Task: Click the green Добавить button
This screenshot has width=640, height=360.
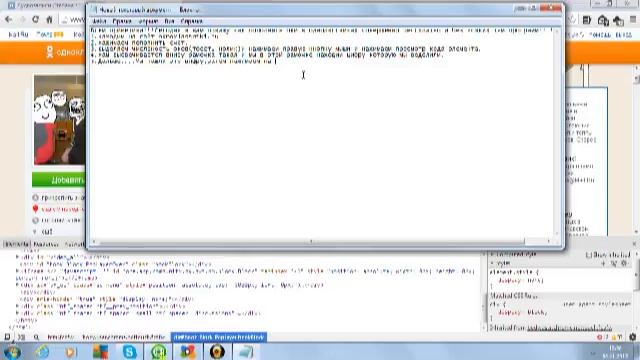Action: (x=58, y=180)
